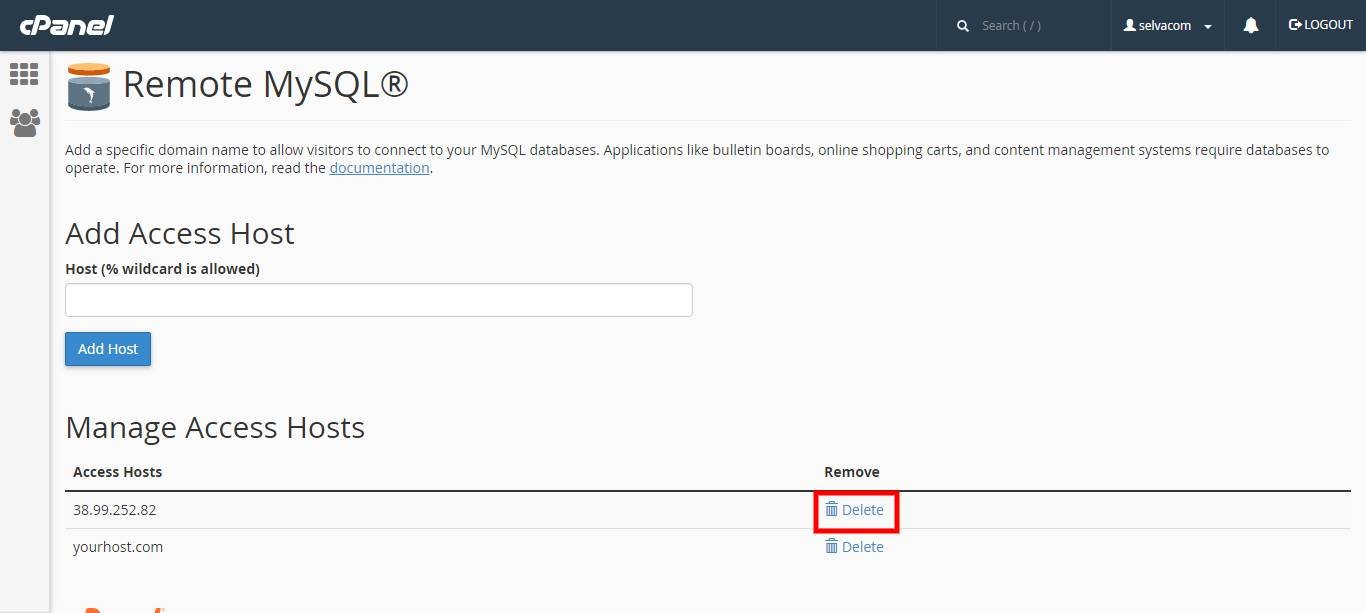Click the Add Access Host heading
The image size is (1366, 613).
pyautogui.click(x=180, y=234)
